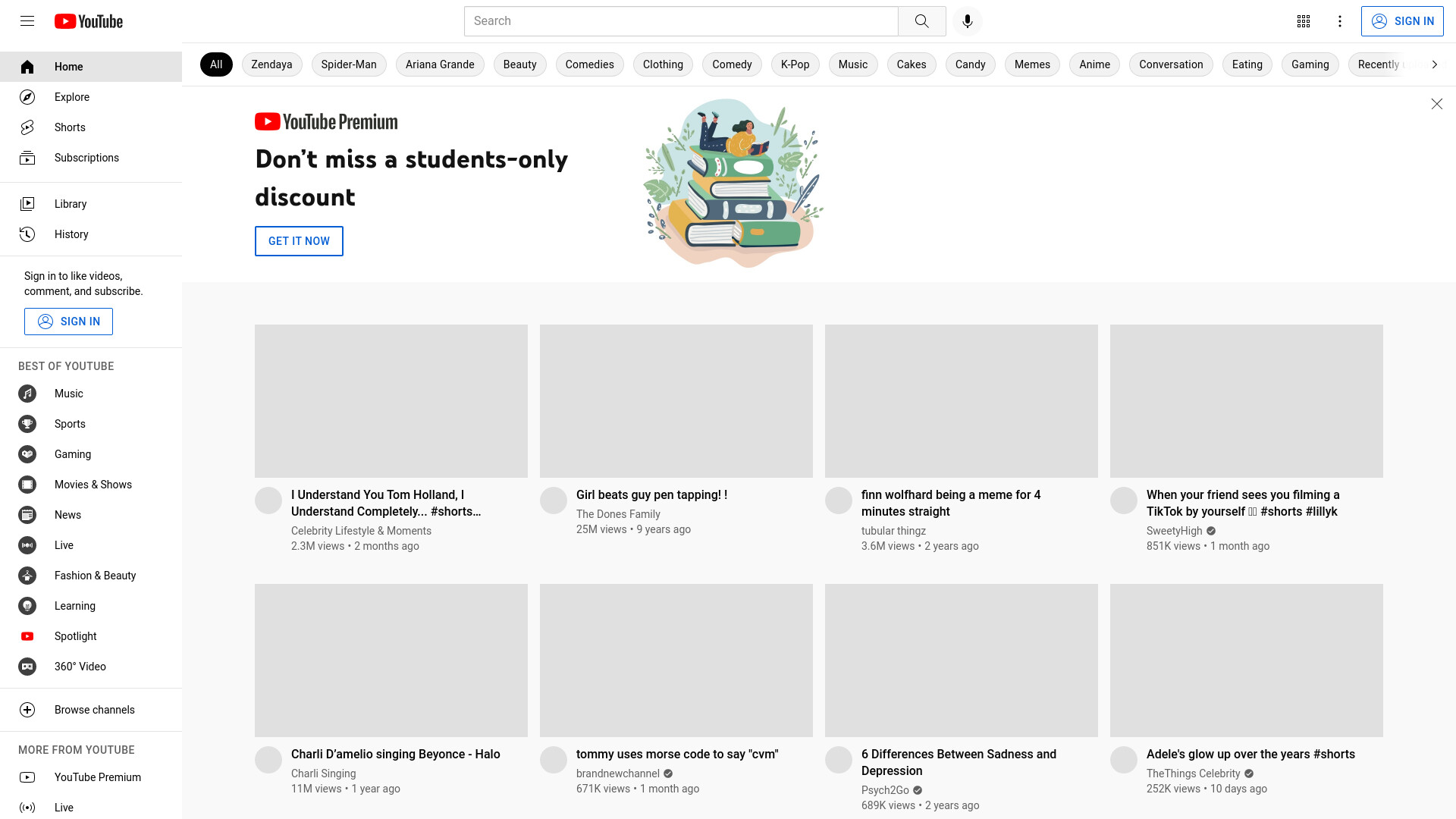Go to Home in sidebar
Screen dimensions: 1456x819
pos(91,67)
